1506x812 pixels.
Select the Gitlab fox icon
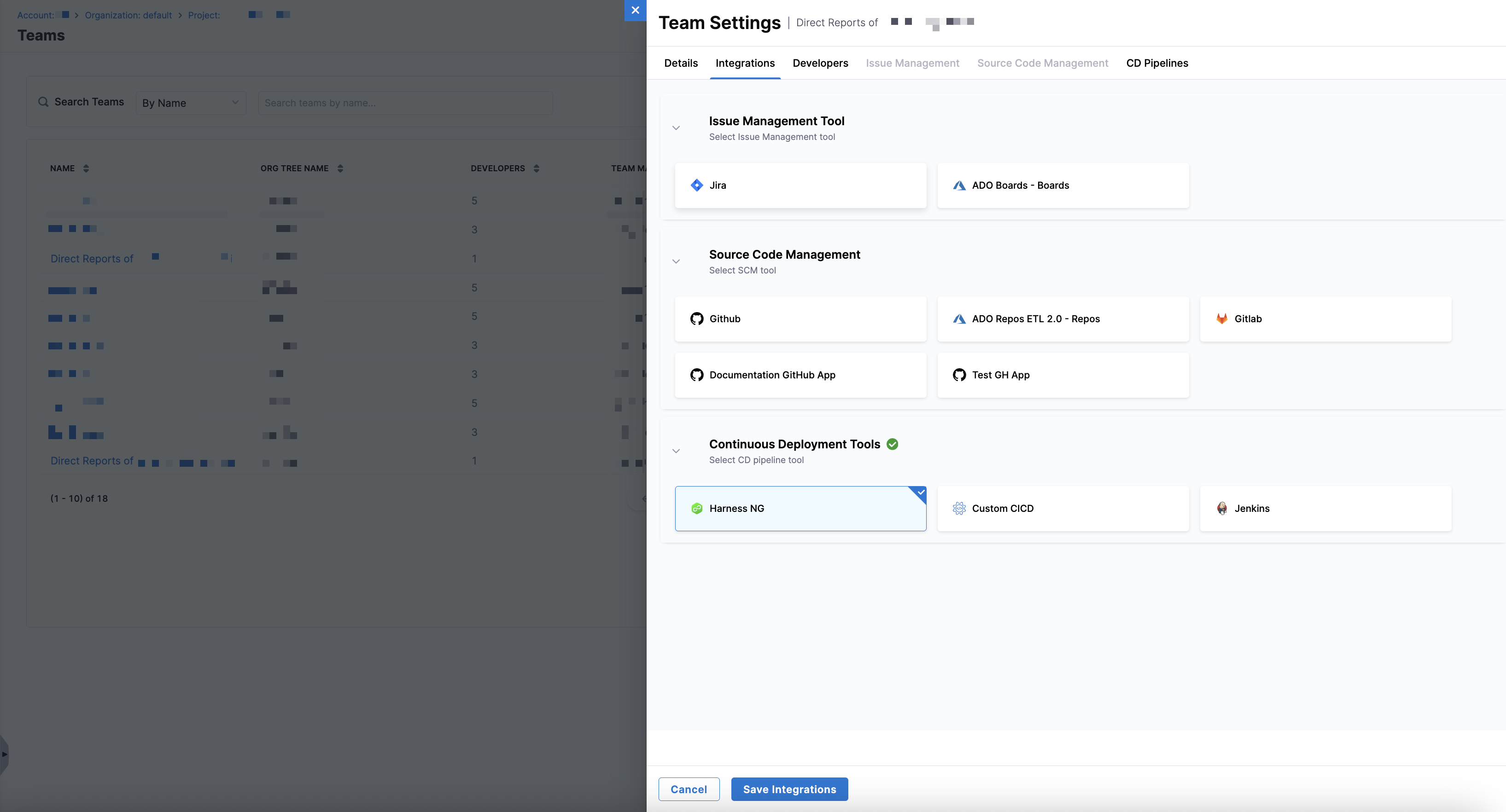tap(1221, 319)
